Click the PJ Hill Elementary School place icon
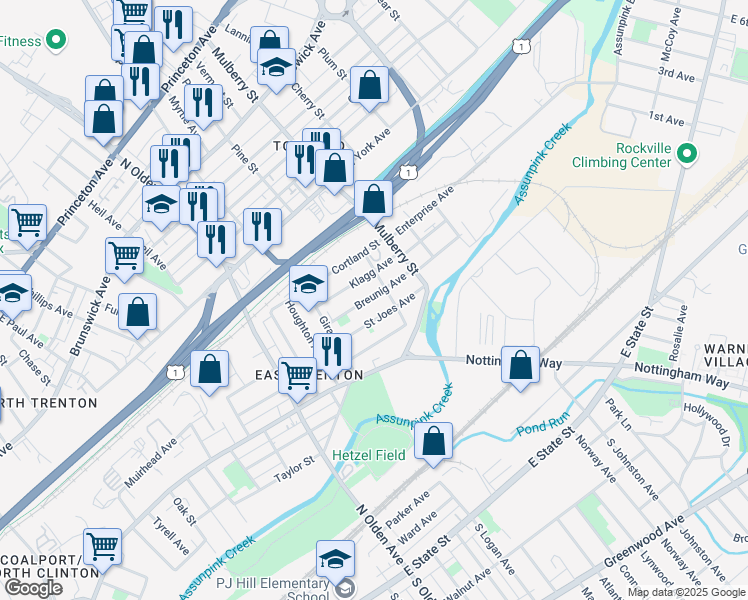This screenshot has width=748, height=600. [x=344, y=589]
